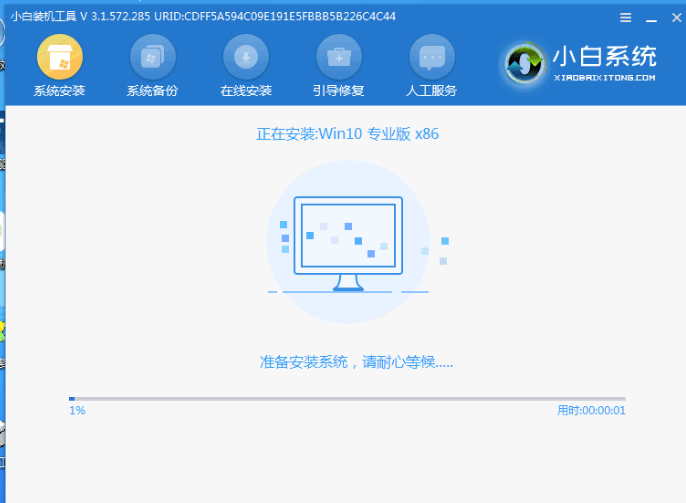686x503 pixels.
Task: Click the 1% progress percentage label
Action: [77, 411]
